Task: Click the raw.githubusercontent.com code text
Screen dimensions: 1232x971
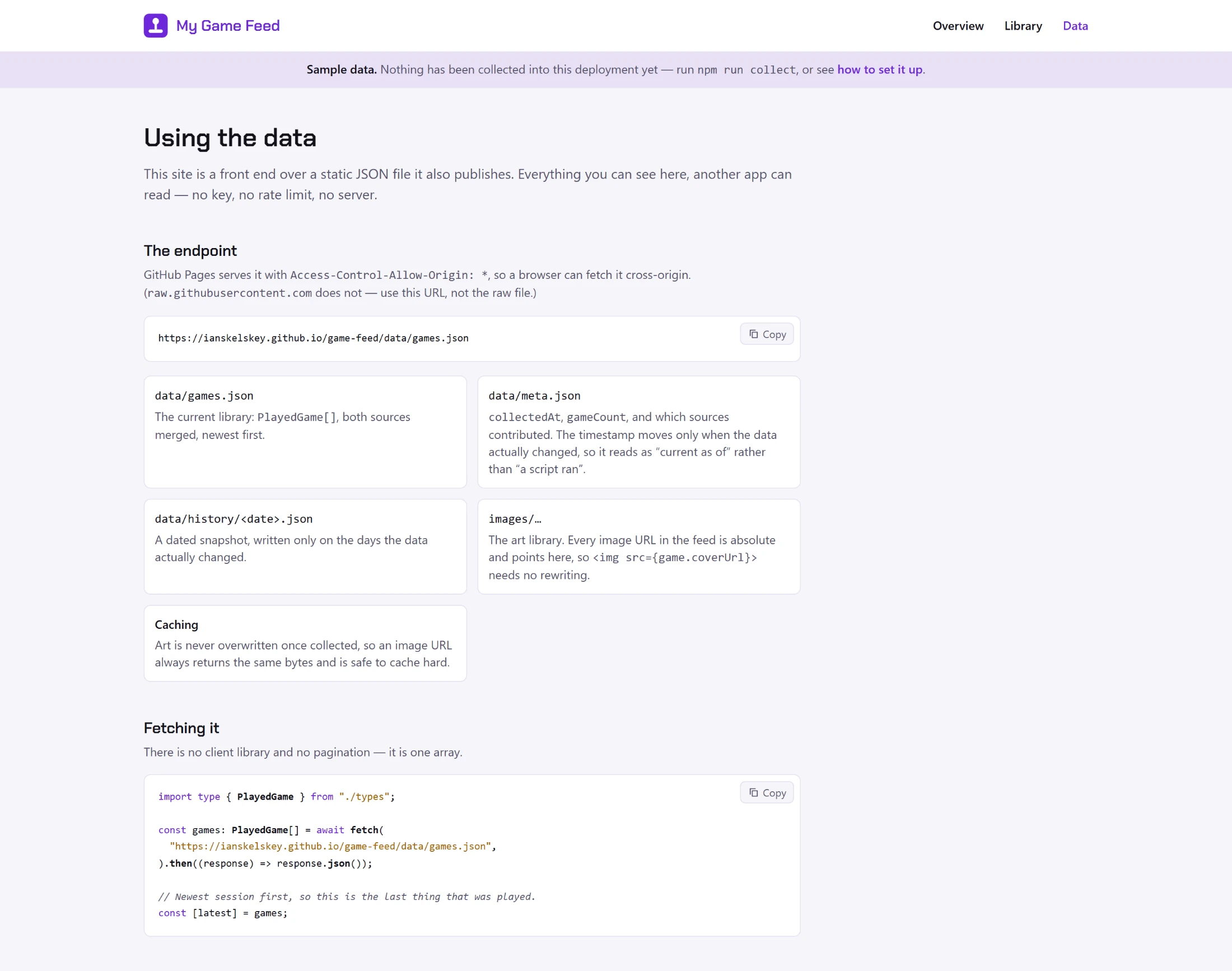Action: (x=230, y=293)
